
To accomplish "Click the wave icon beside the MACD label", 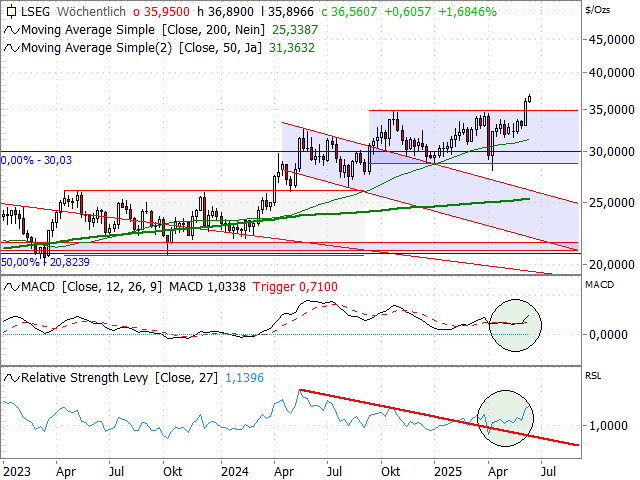I will click(11, 287).
